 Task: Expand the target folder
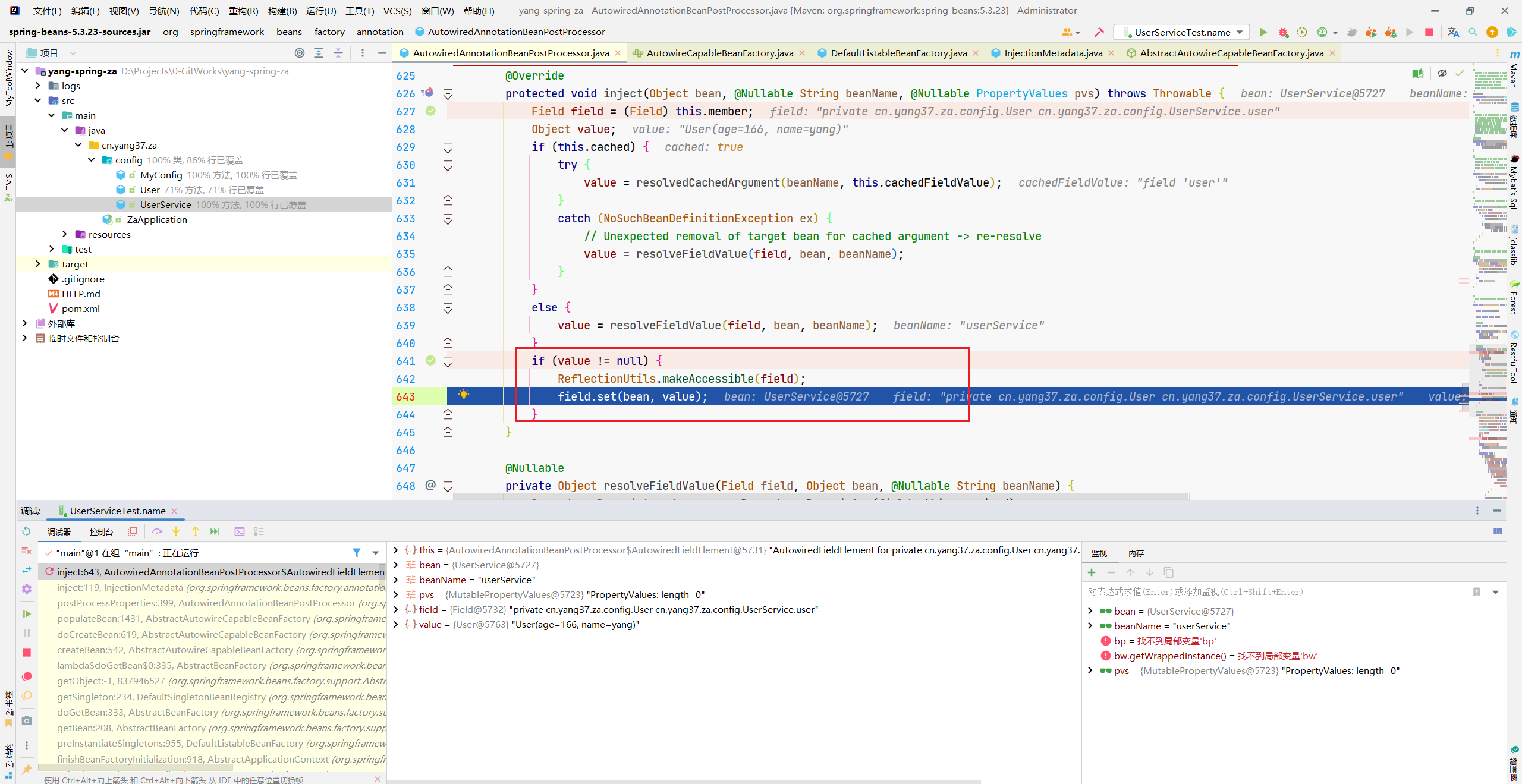coord(38,264)
